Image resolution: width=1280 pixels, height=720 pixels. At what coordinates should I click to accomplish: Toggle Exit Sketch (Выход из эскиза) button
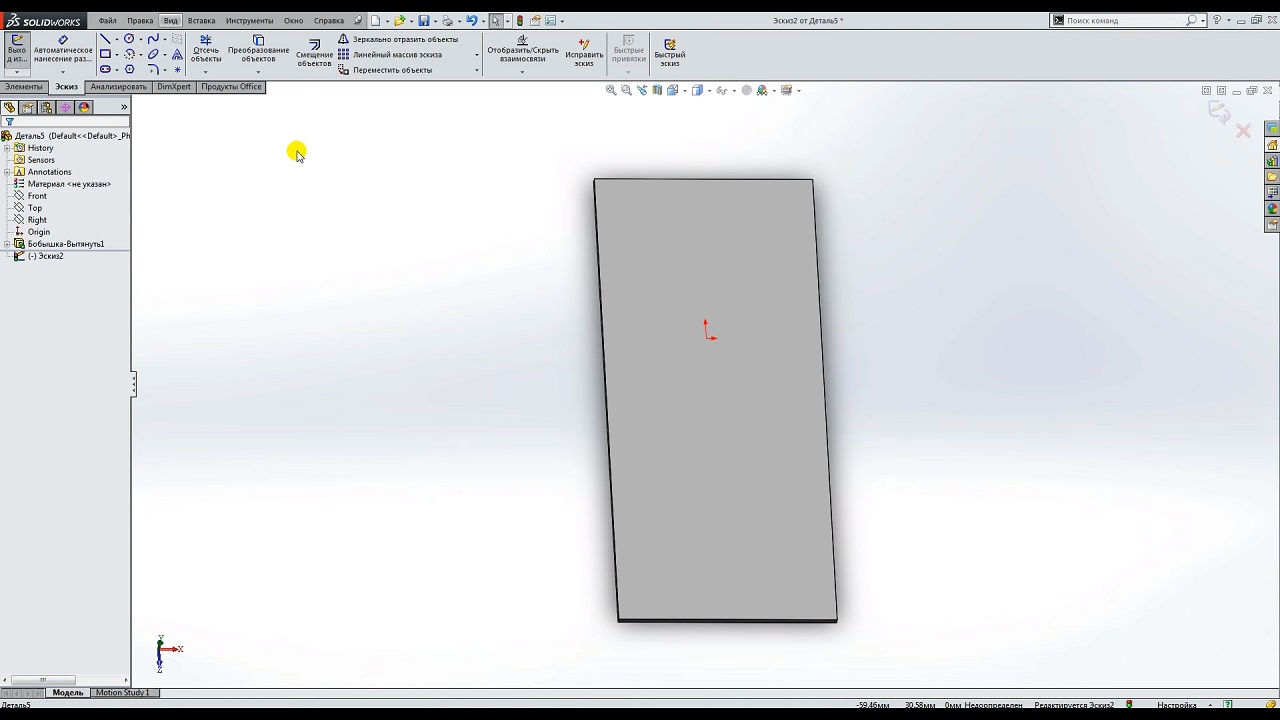pyautogui.click(x=17, y=49)
